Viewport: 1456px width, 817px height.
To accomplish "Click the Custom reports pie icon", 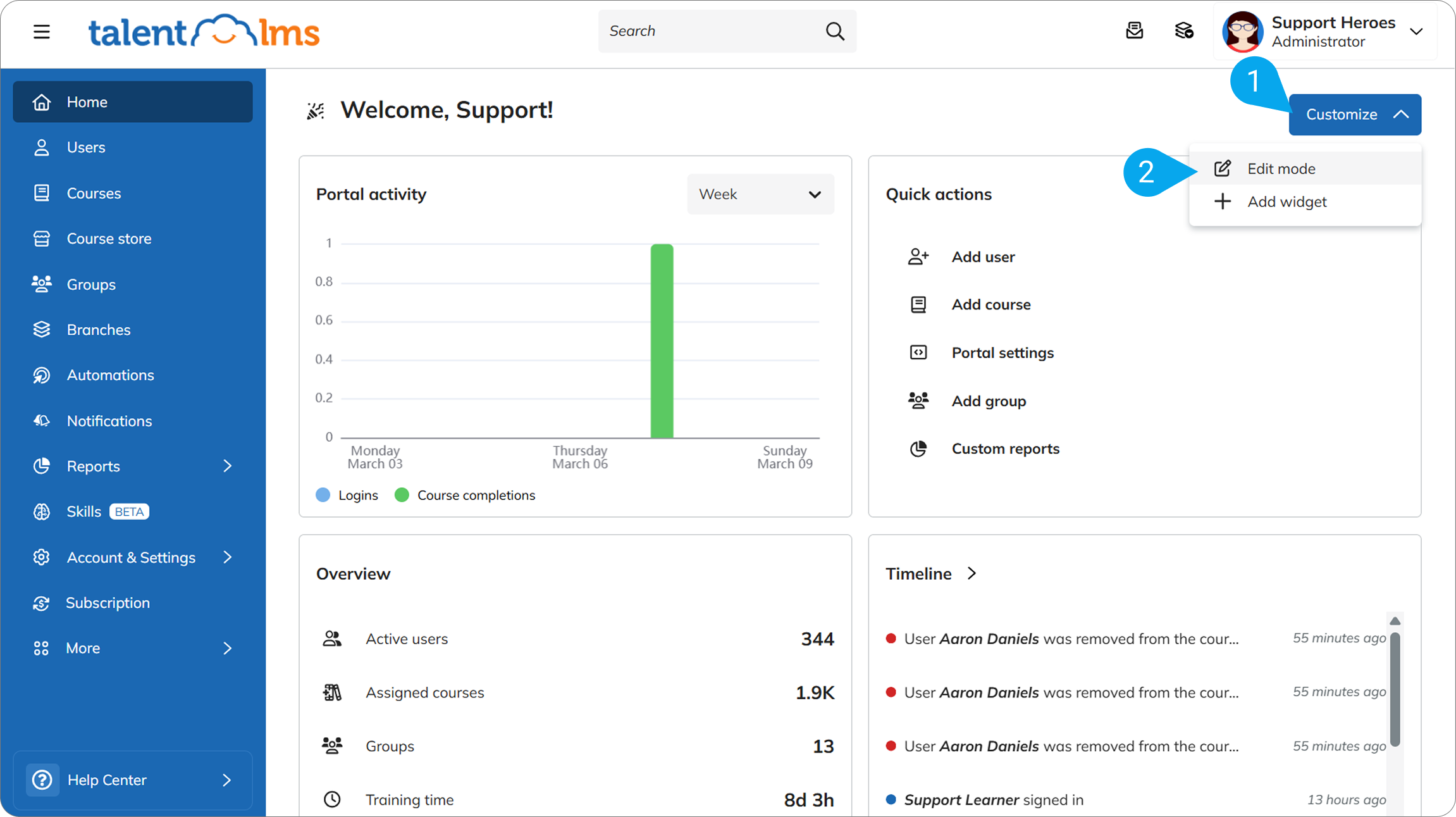I will coord(918,449).
